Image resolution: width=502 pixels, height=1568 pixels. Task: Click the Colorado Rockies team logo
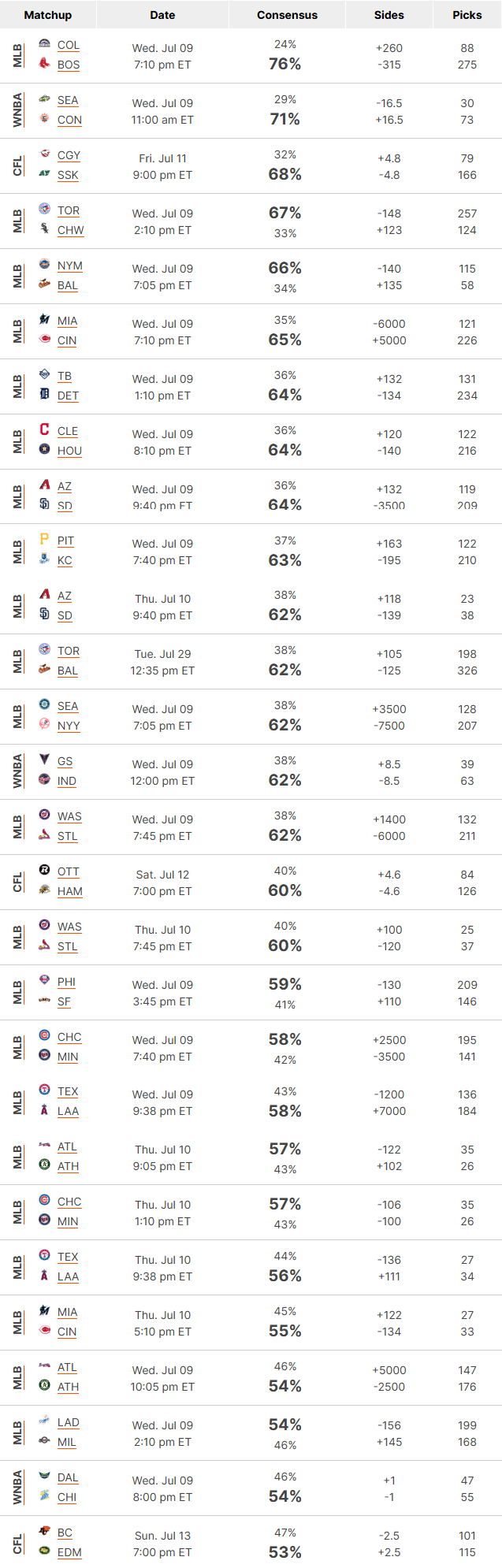[45, 44]
